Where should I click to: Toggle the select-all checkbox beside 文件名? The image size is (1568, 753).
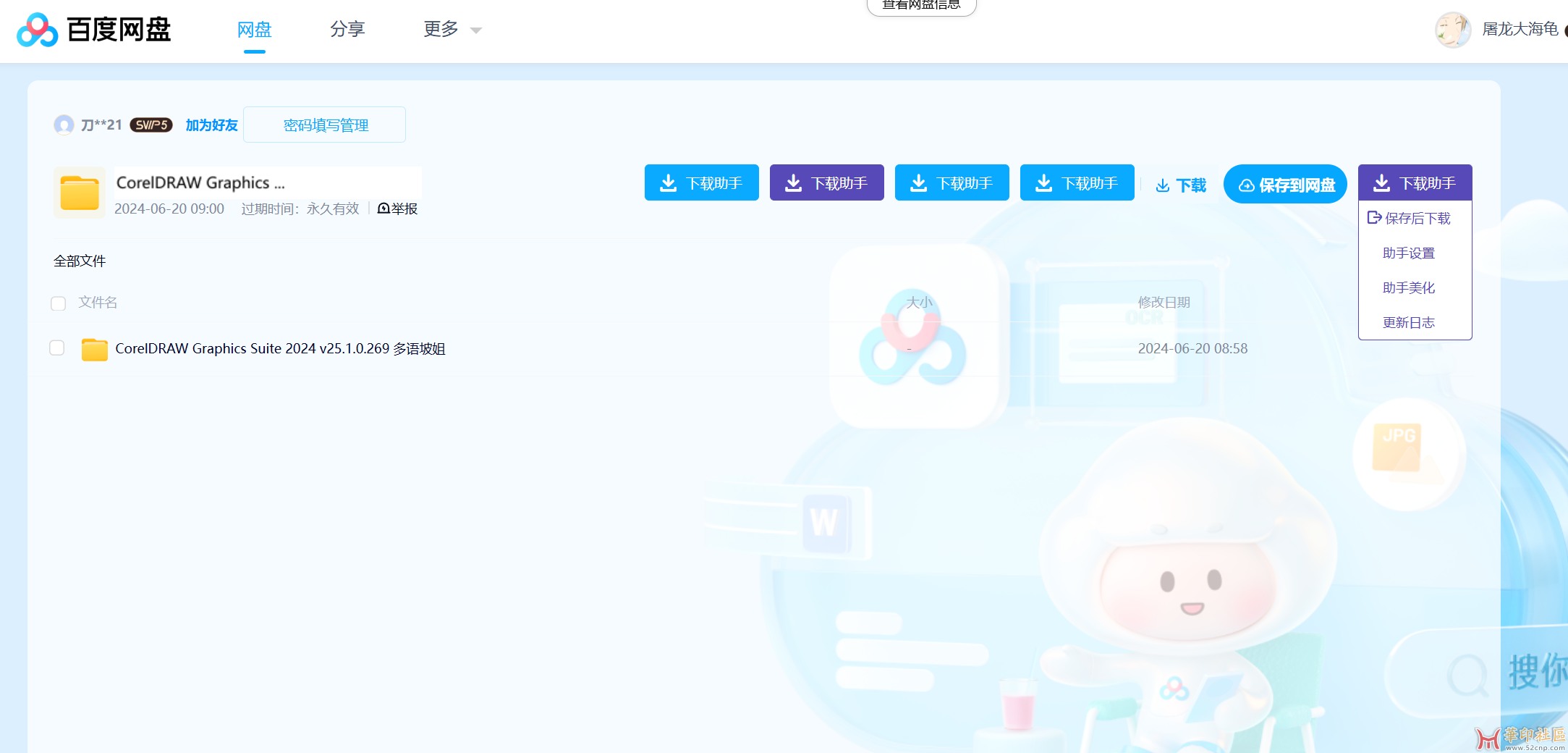coord(59,303)
